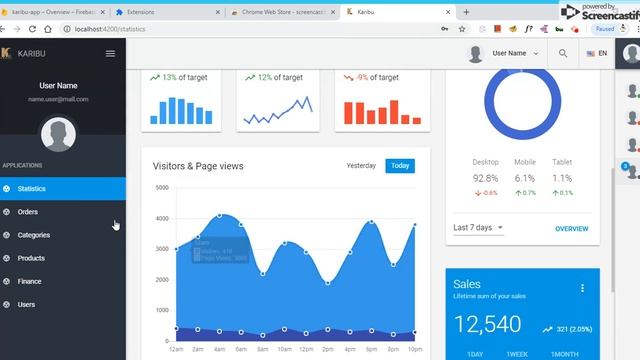This screenshot has width=640, height=360.
Task: Click the Karibu logo in the sidebar
Action: coord(6,53)
